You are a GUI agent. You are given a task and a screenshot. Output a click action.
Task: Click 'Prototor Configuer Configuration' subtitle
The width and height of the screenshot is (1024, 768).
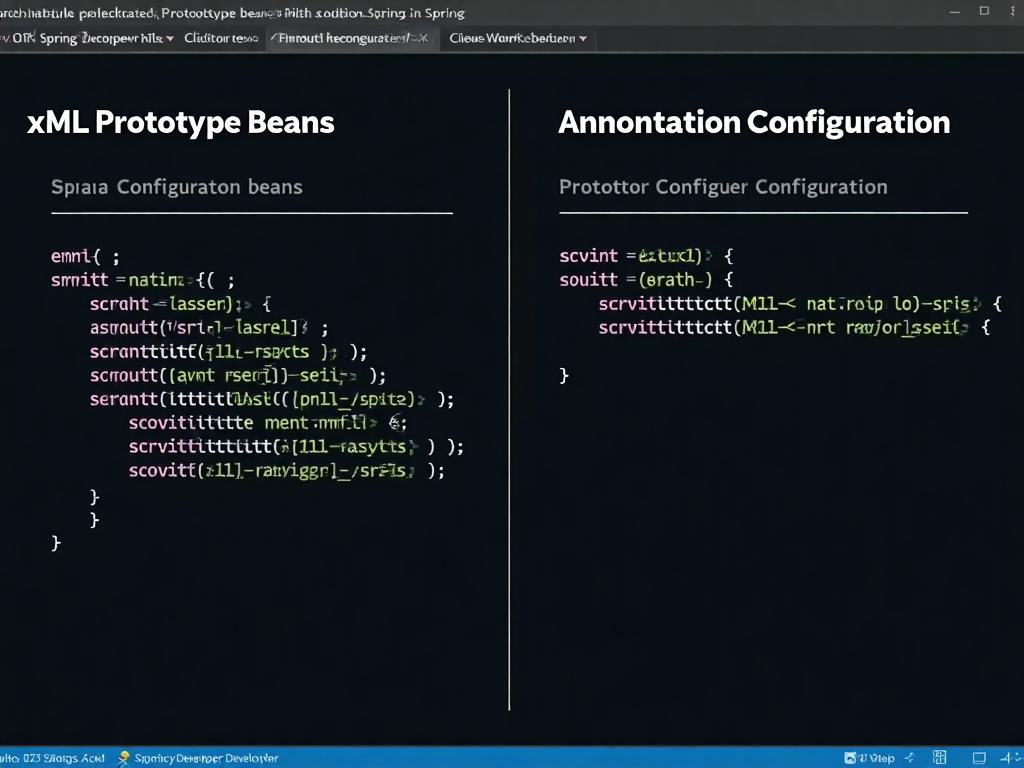[724, 187]
